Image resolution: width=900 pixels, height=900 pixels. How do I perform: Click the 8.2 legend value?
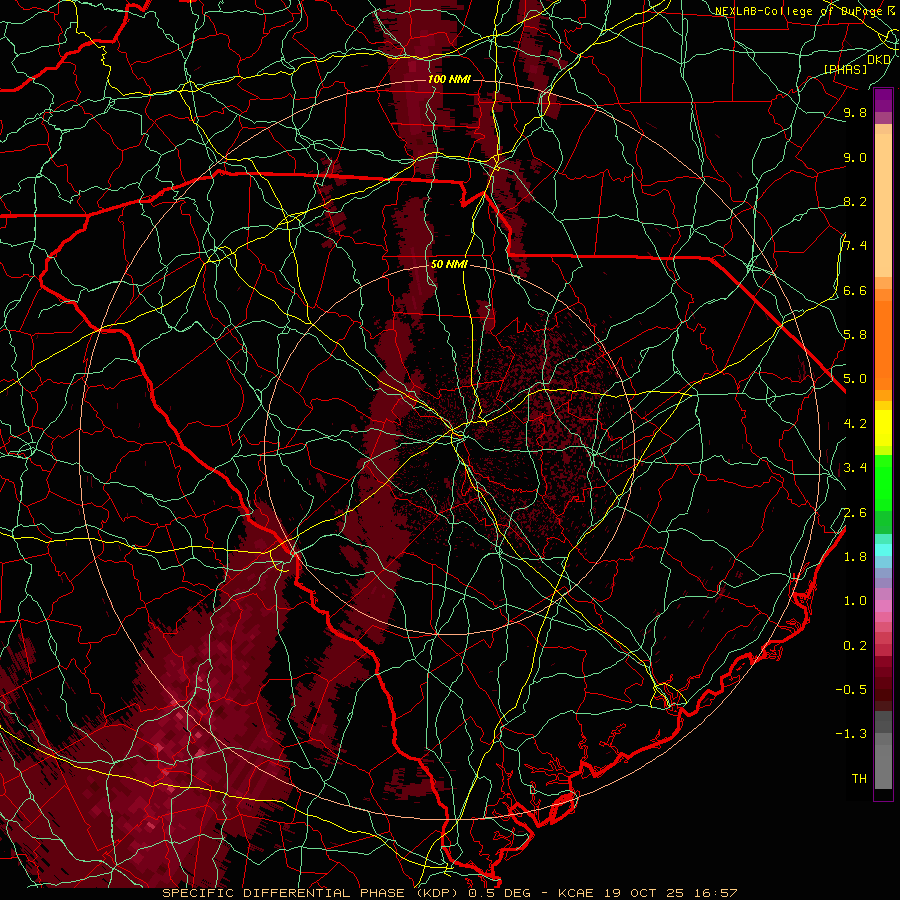(x=855, y=201)
